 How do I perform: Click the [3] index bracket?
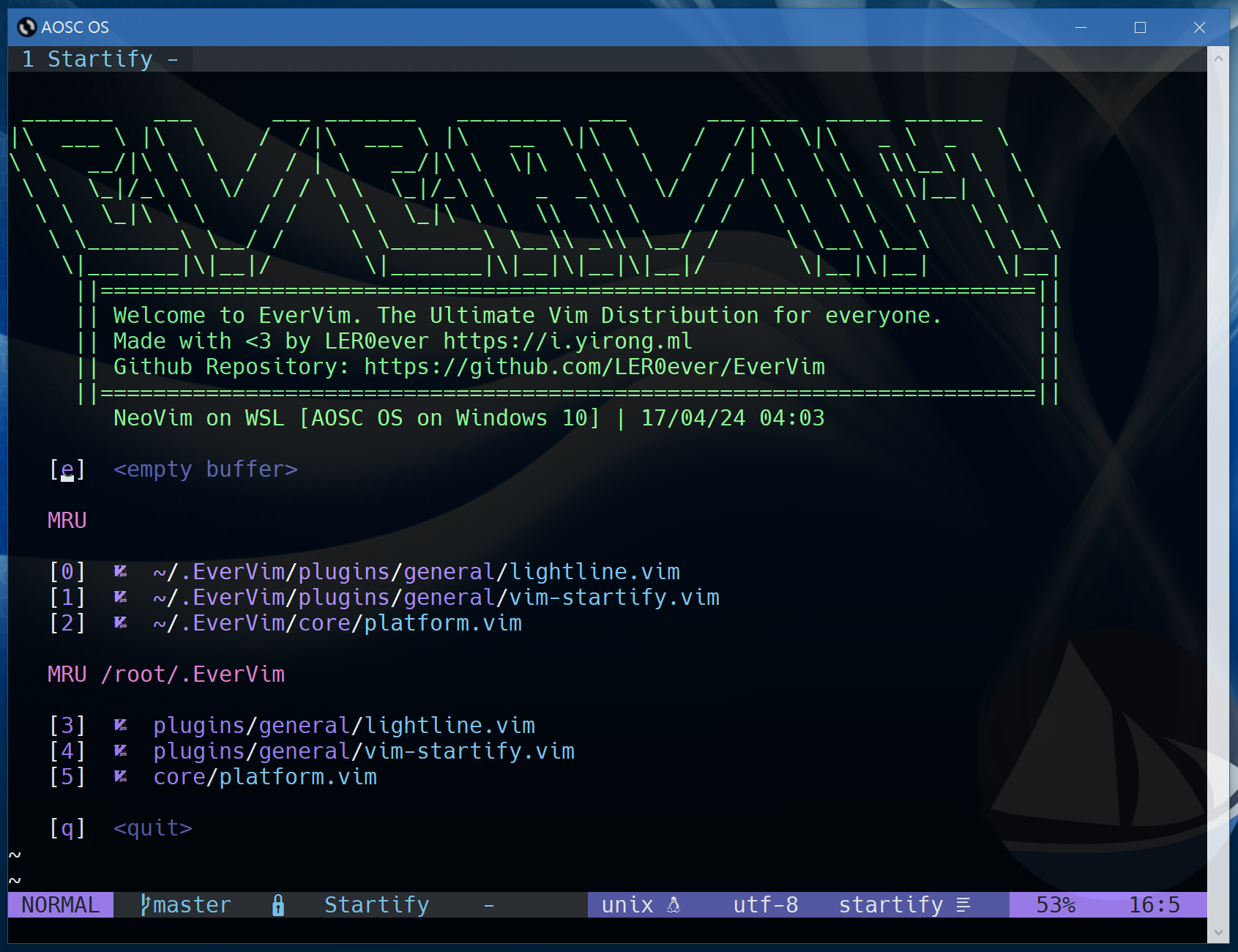tap(67, 725)
